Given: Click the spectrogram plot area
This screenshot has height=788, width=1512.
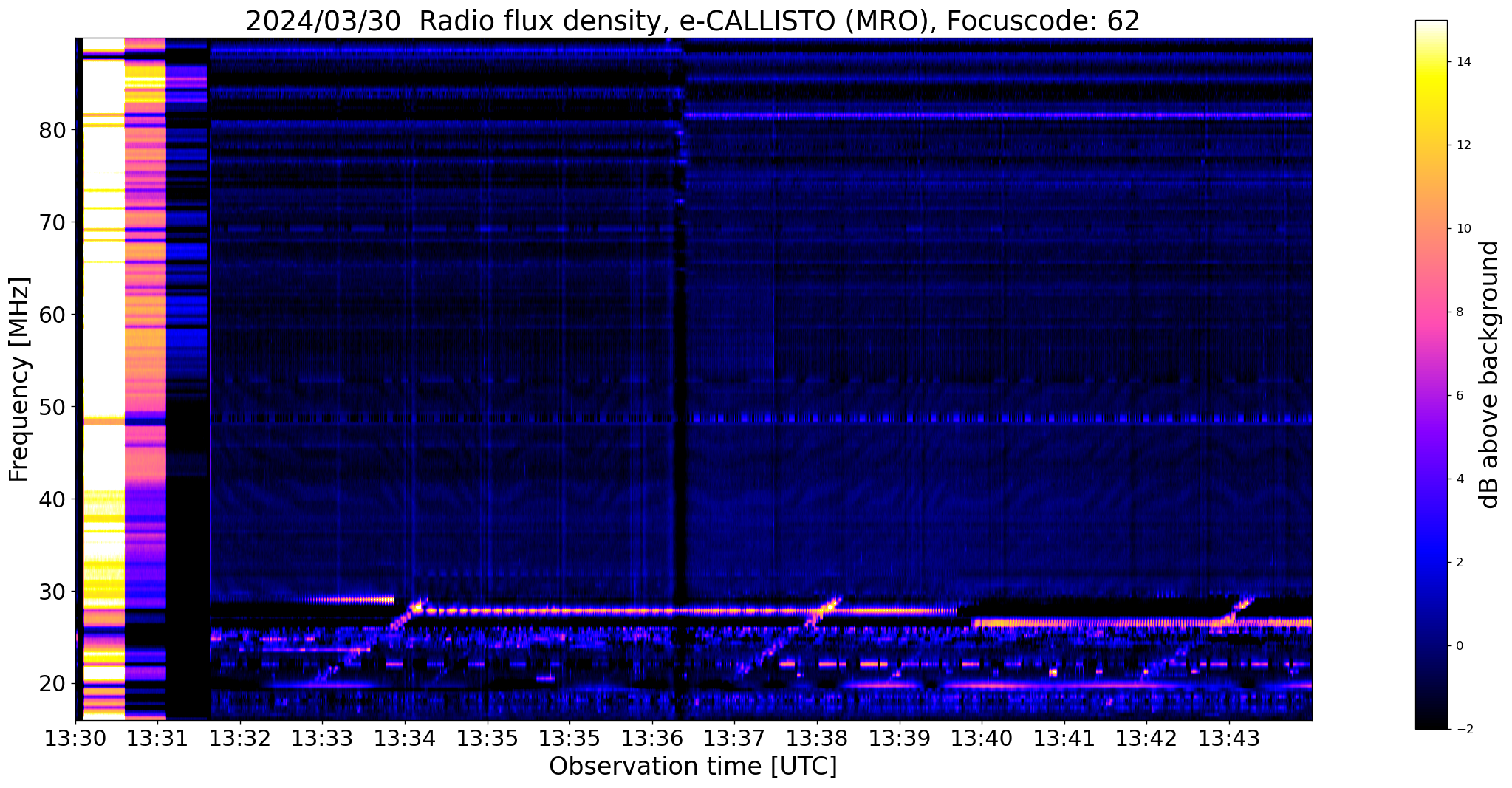Looking at the screenshot, I should (x=694, y=378).
